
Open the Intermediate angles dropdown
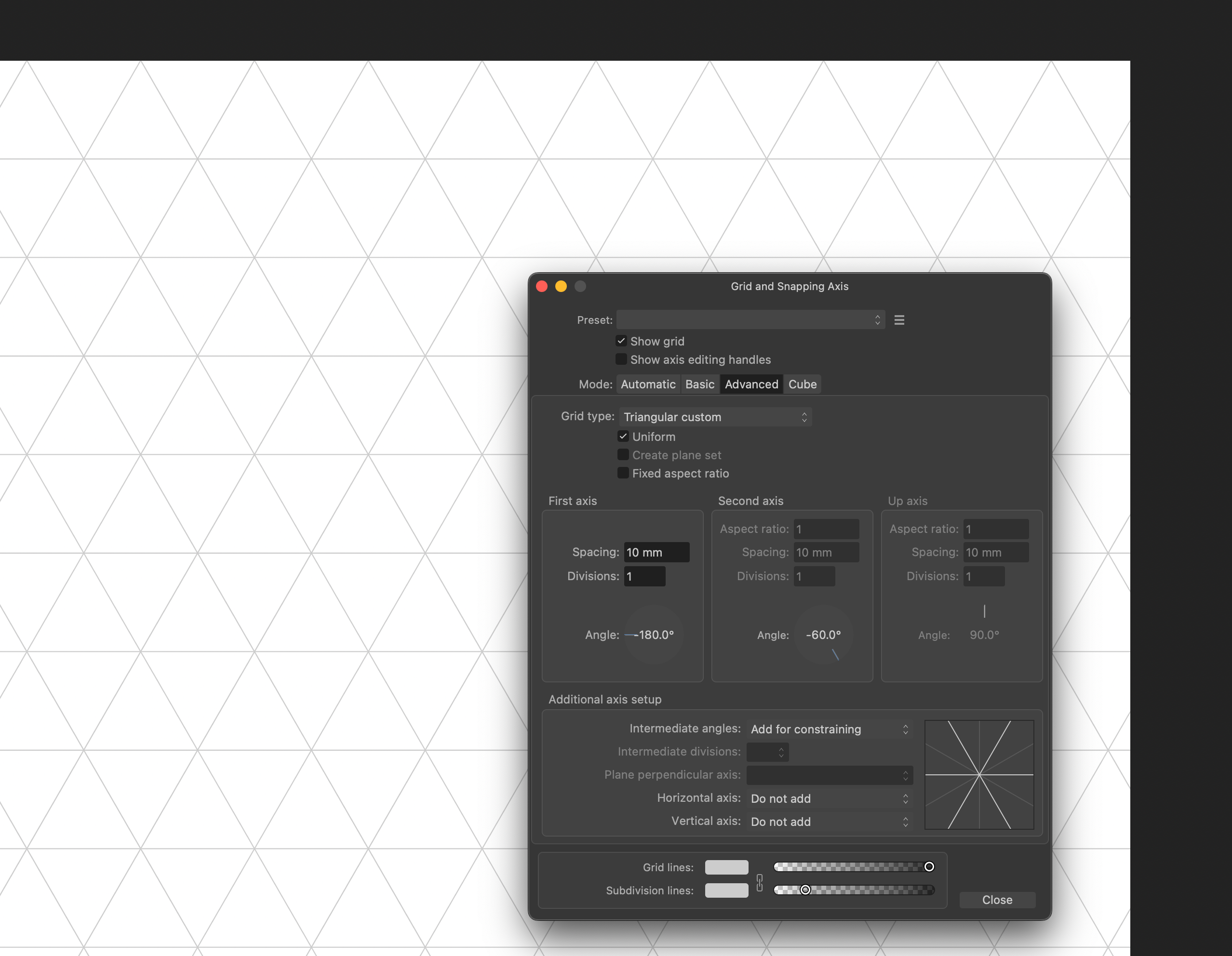pyautogui.click(x=829, y=729)
